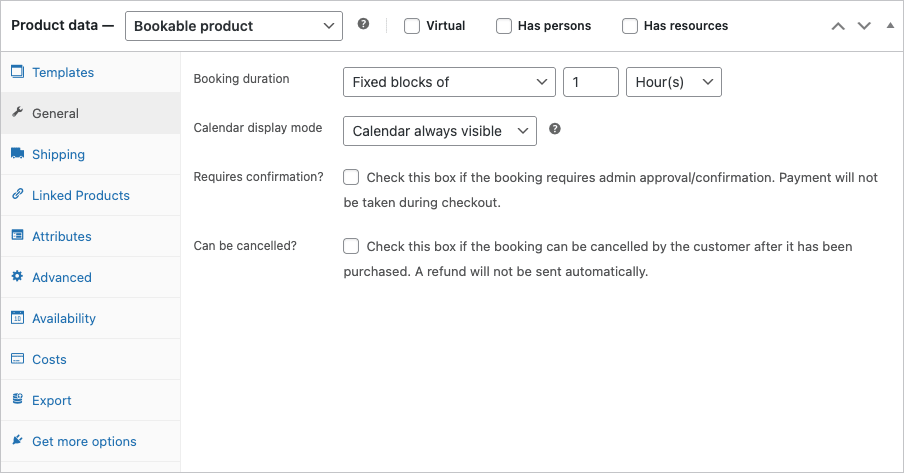Click the calendar icon beside Availability
The width and height of the screenshot is (904, 473).
pos(18,317)
